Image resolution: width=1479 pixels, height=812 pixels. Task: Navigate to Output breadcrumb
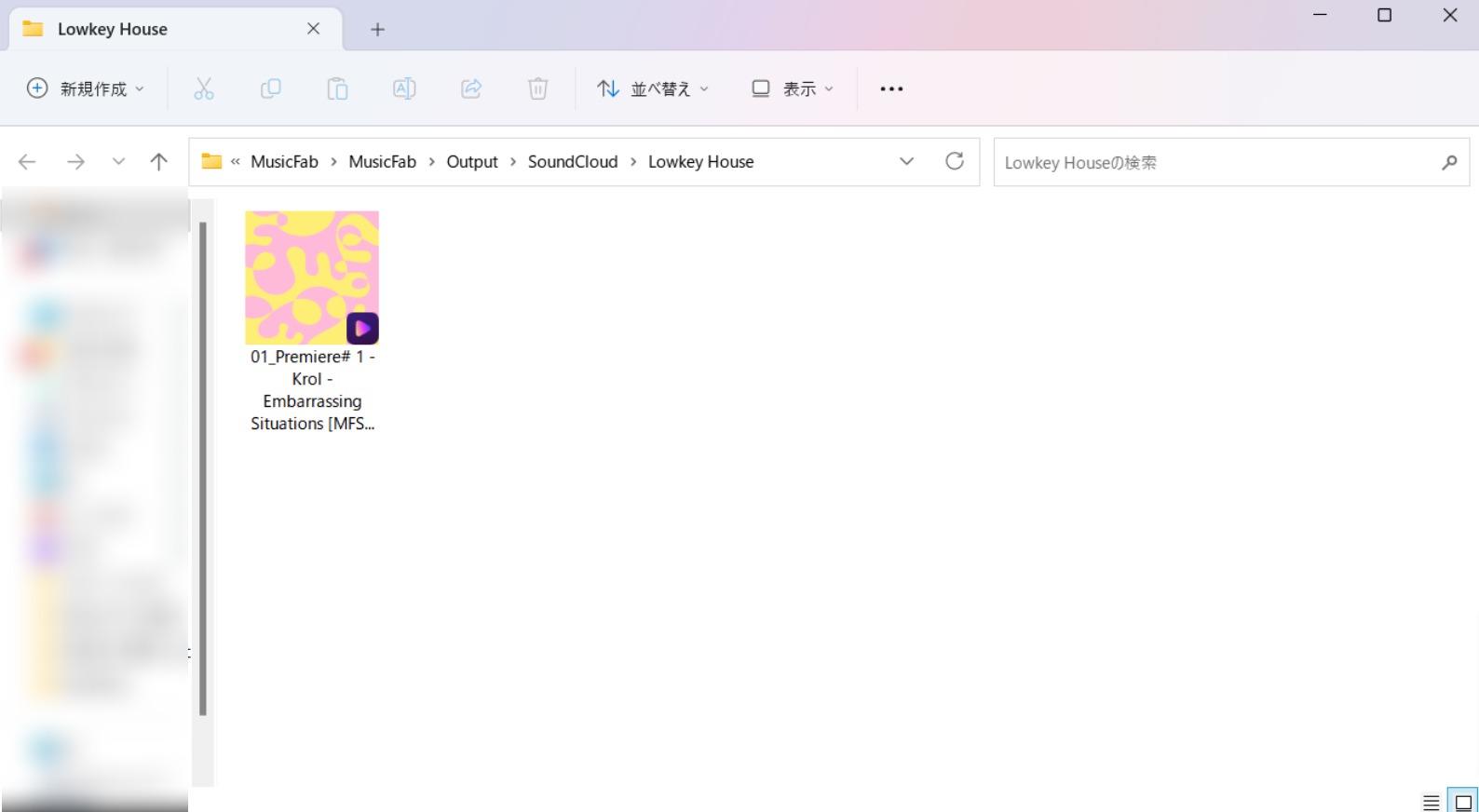[x=472, y=161]
